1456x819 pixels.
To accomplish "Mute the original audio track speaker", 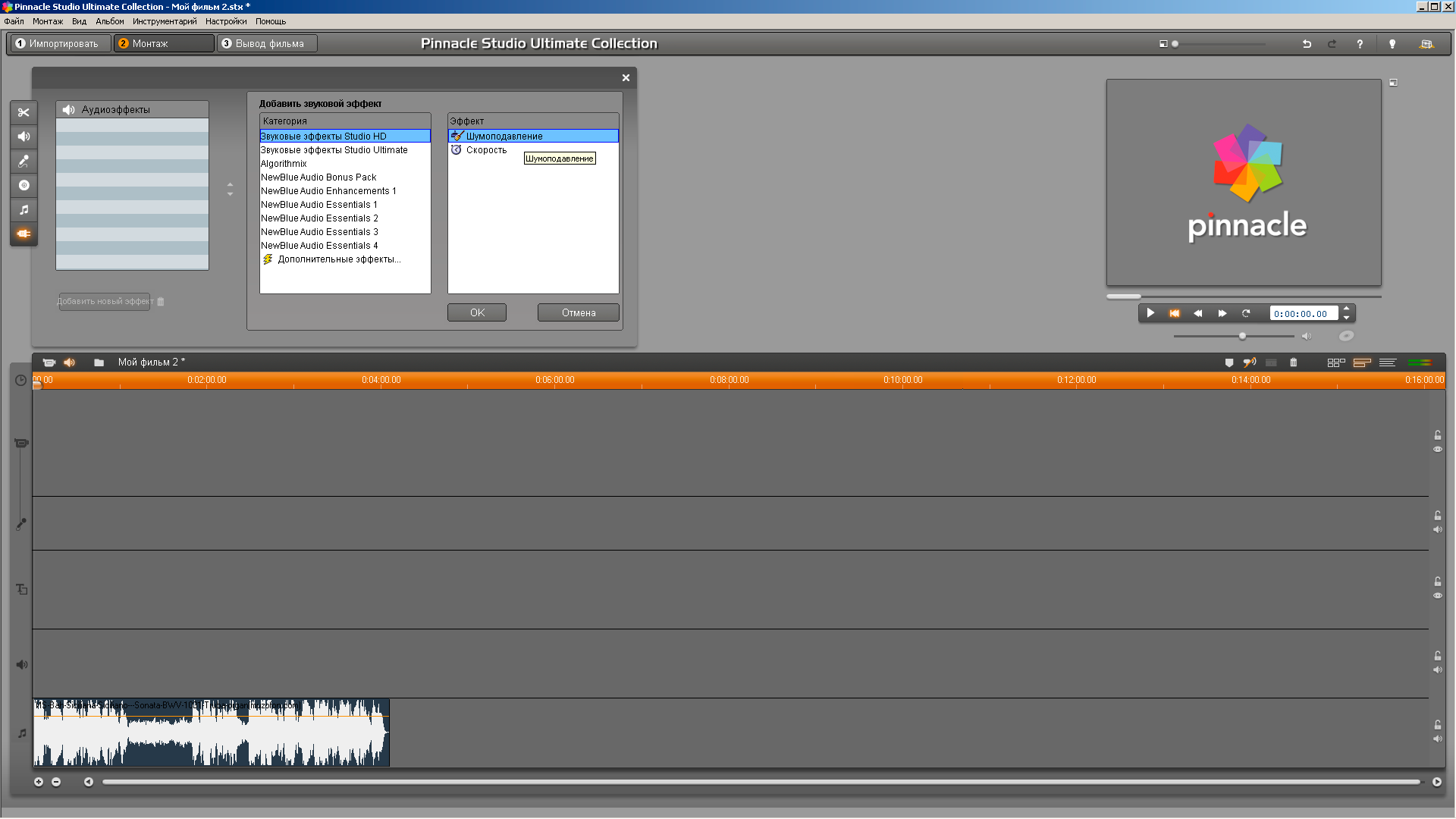I will pyautogui.click(x=1437, y=529).
